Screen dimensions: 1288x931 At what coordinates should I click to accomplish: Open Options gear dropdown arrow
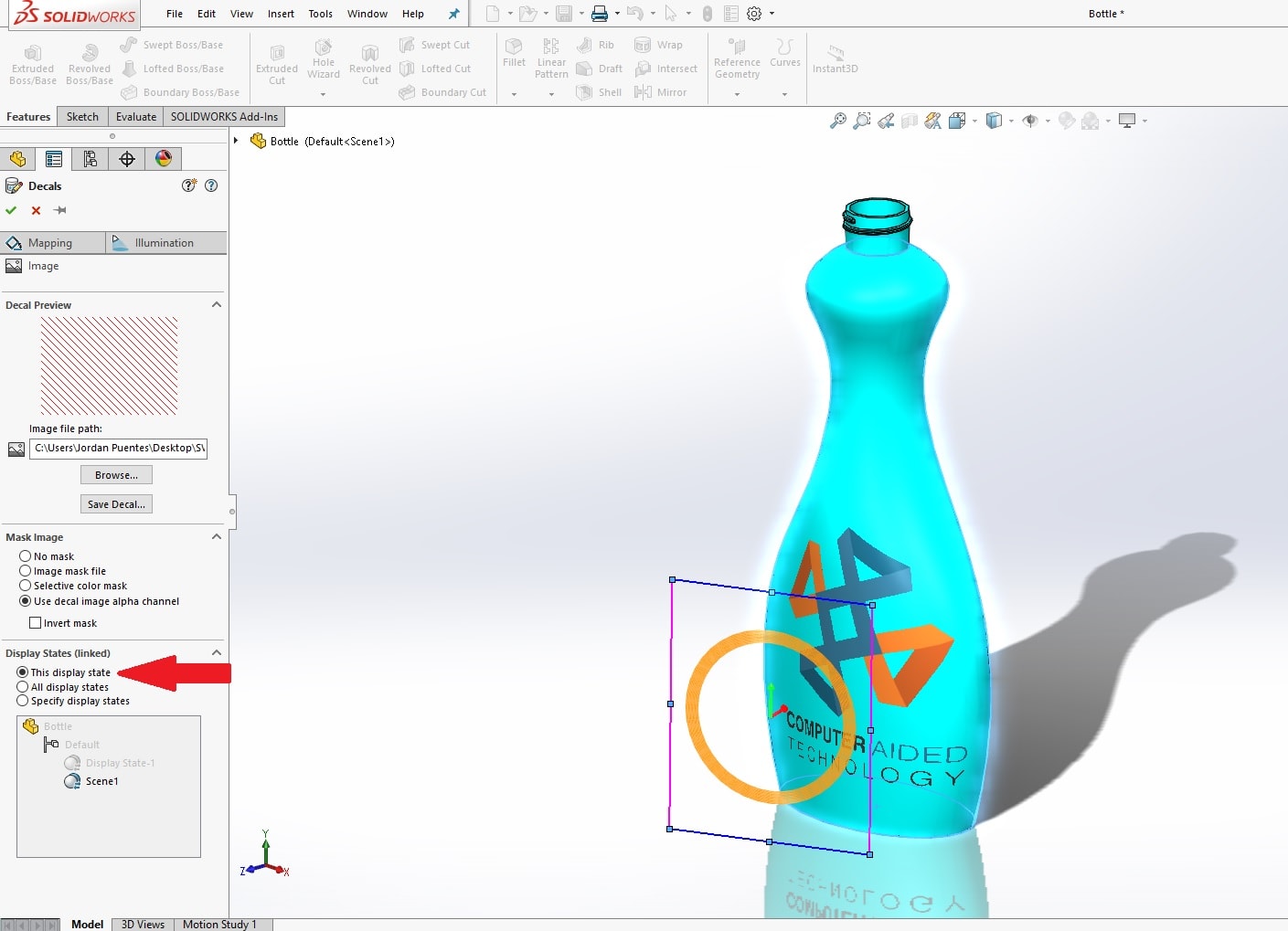tap(772, 14)
